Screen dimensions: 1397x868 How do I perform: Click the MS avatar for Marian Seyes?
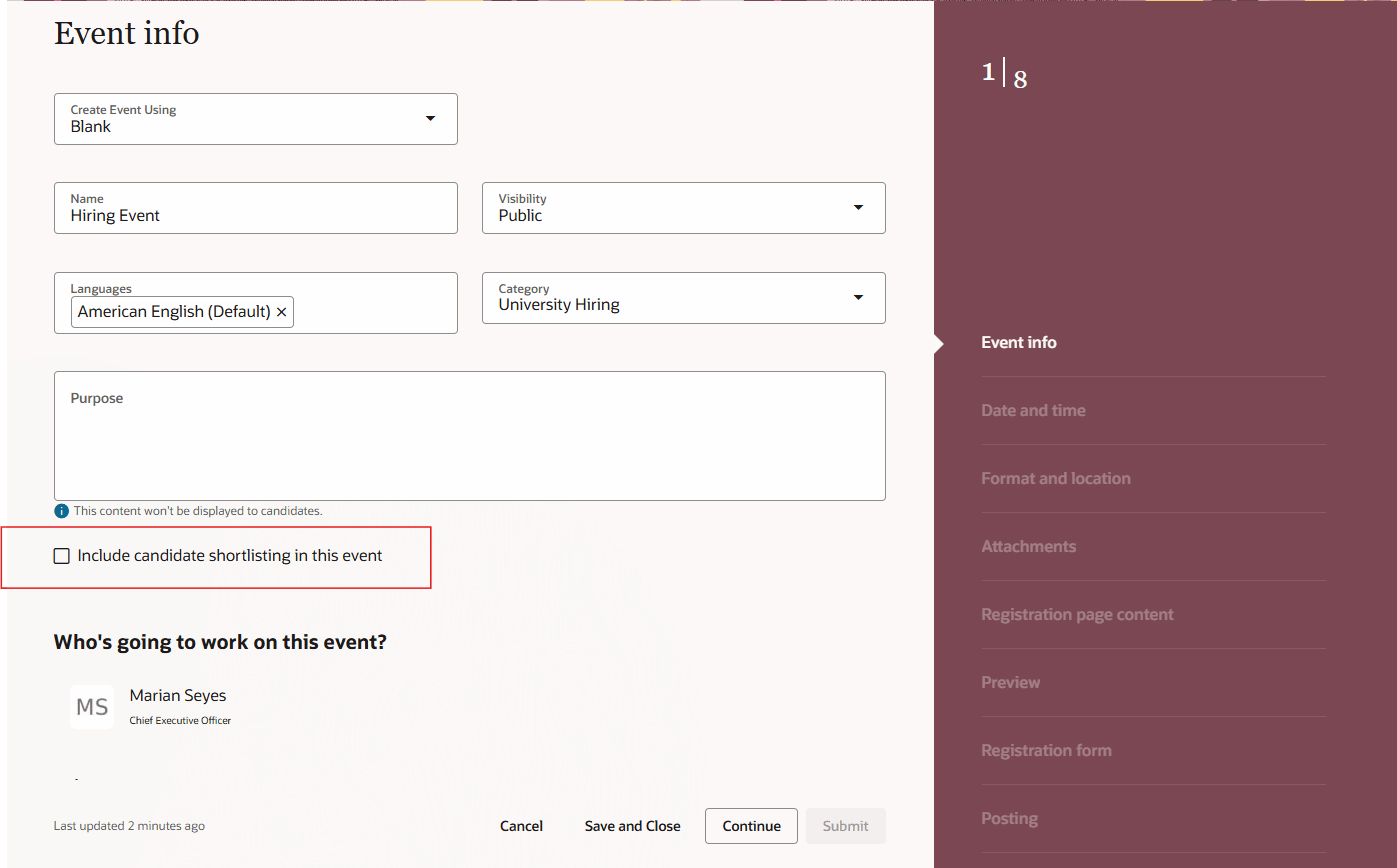[x=91, y=706]
